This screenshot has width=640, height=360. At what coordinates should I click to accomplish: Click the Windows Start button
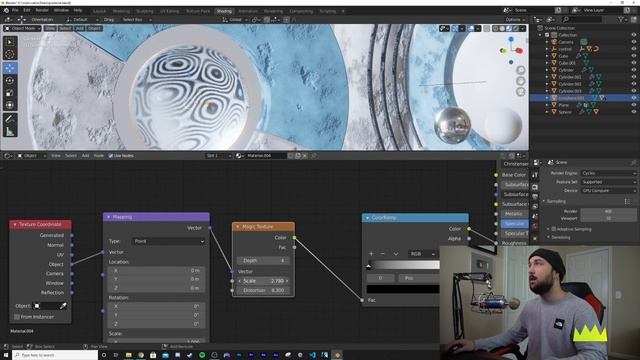click(6, 355)
